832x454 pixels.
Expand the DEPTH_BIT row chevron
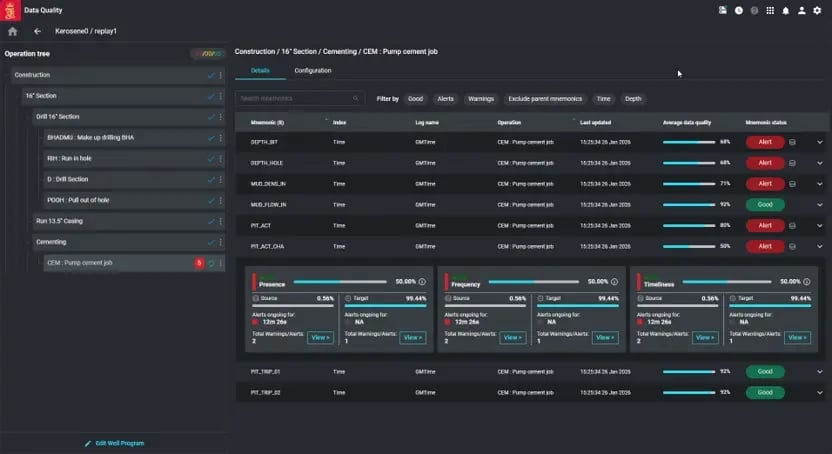[820, 142]
